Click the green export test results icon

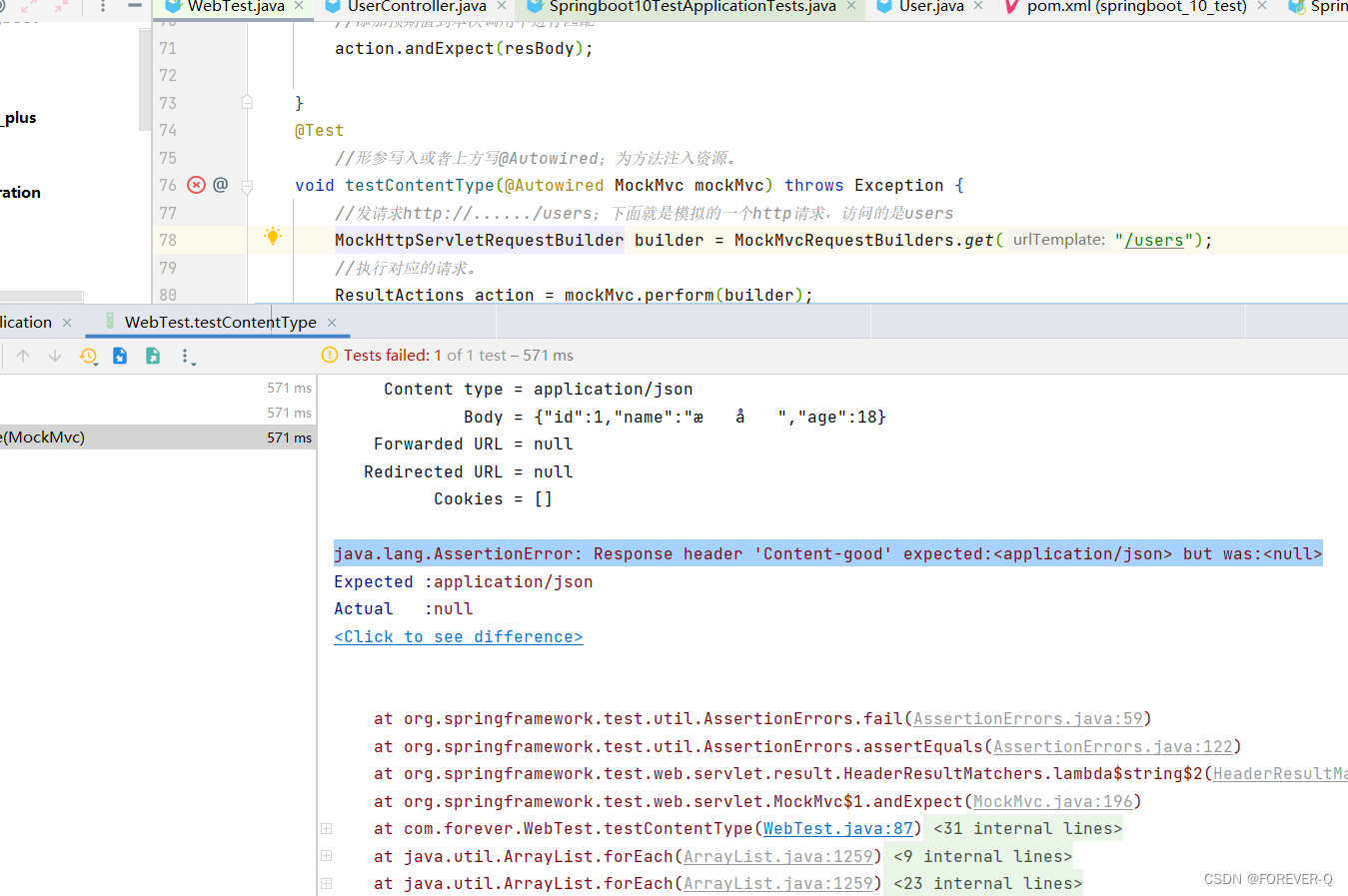pos(153,356)
